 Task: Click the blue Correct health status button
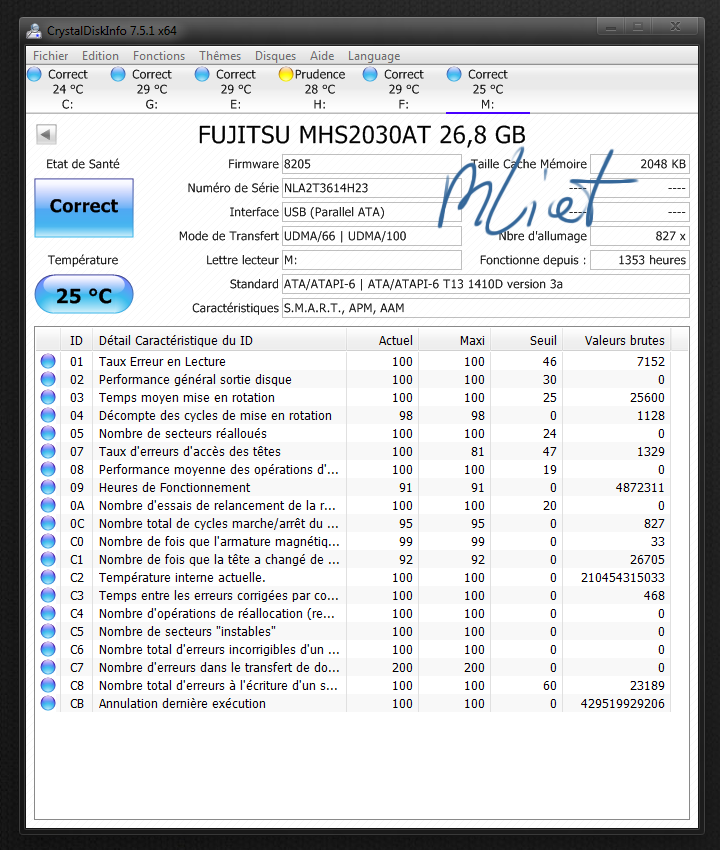point(84,208)
